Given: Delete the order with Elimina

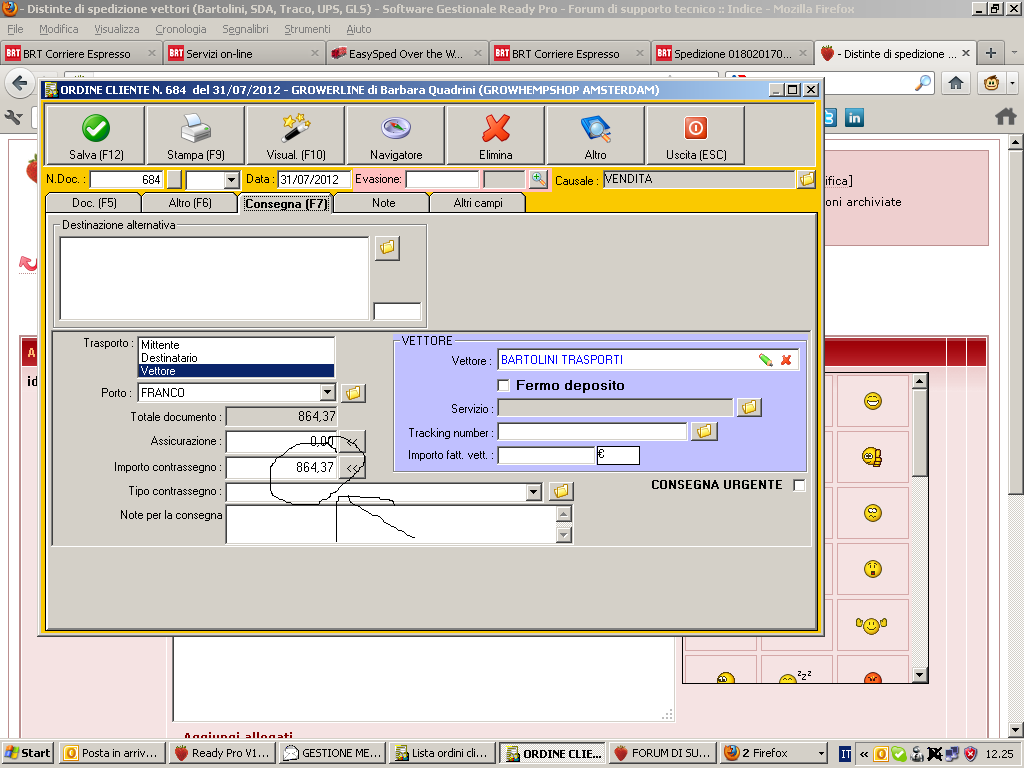Looking at the screenshot, I should 496,135.
